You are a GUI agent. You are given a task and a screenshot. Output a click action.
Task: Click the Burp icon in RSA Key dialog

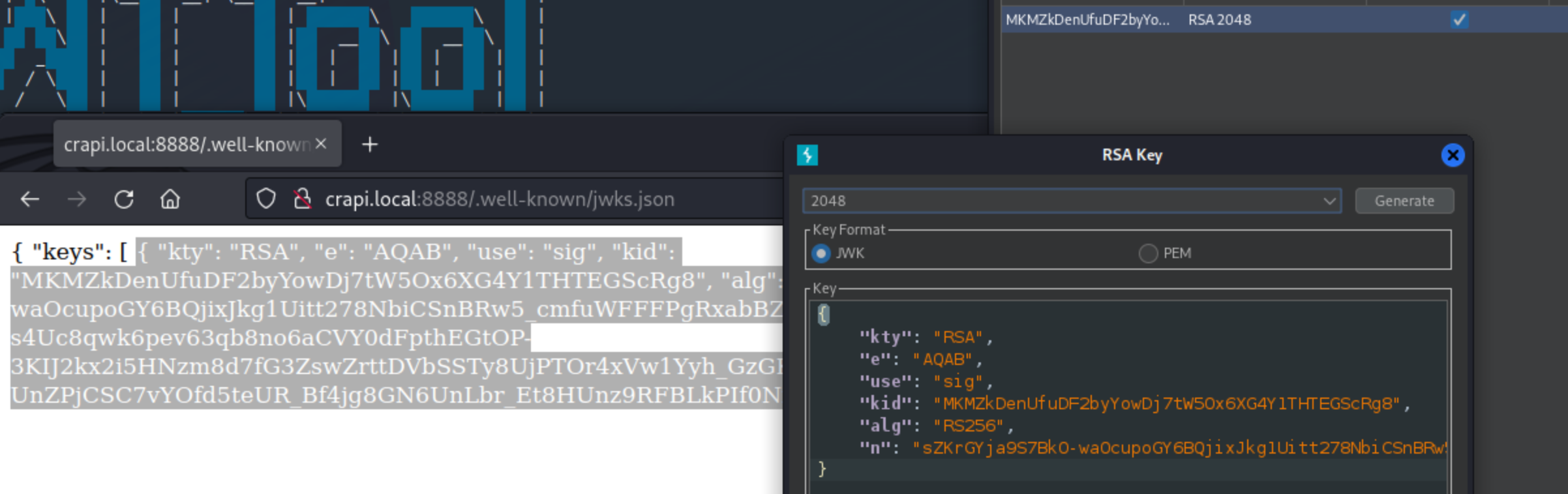point(807,155)
